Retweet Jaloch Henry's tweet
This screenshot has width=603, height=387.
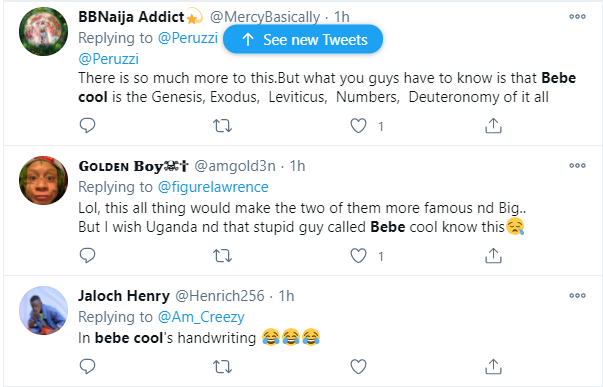222,367
